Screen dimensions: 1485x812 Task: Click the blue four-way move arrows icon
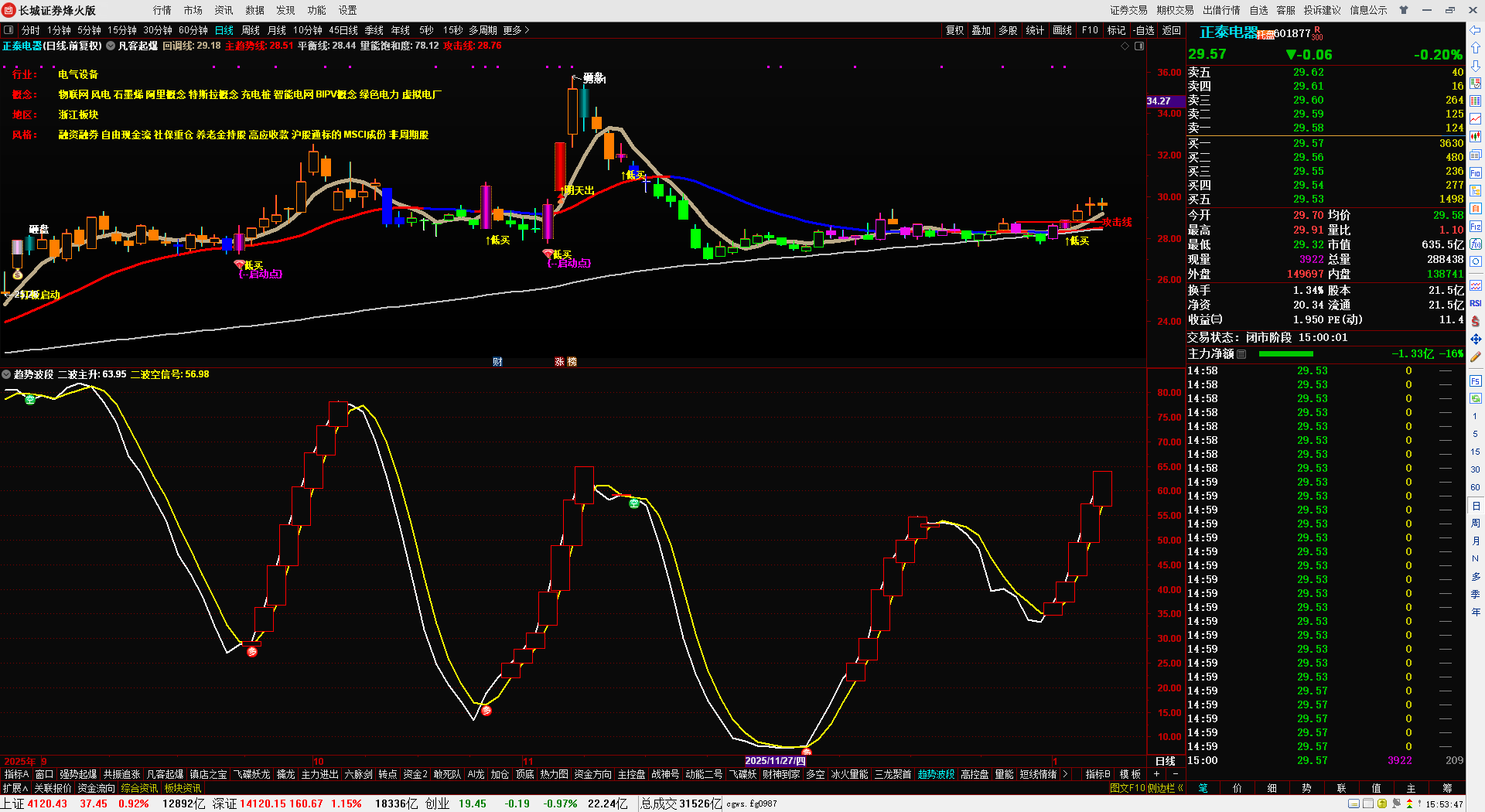coord(1476,339)
